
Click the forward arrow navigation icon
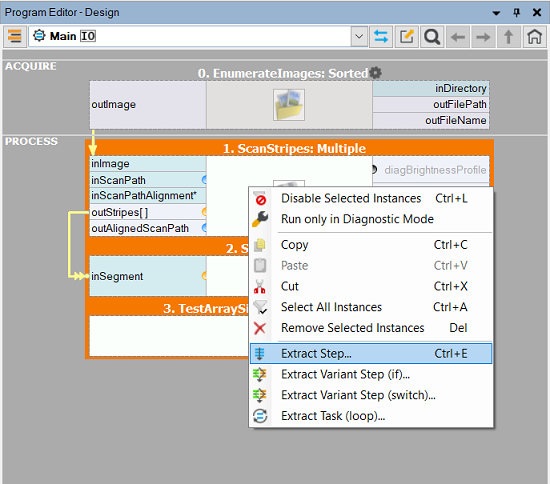(x=483, y=36)
